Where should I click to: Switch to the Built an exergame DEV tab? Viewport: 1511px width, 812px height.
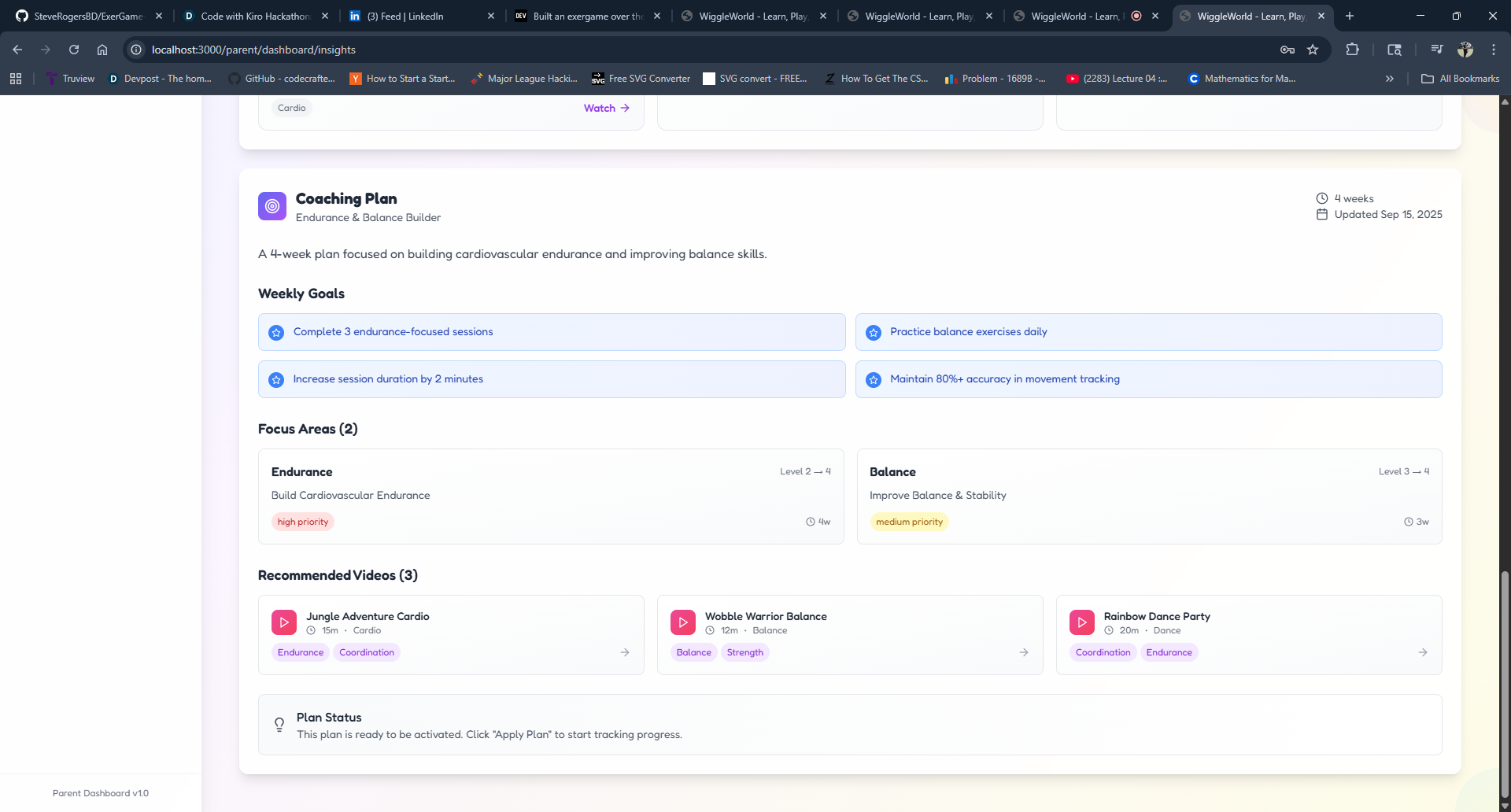[588, 16]
